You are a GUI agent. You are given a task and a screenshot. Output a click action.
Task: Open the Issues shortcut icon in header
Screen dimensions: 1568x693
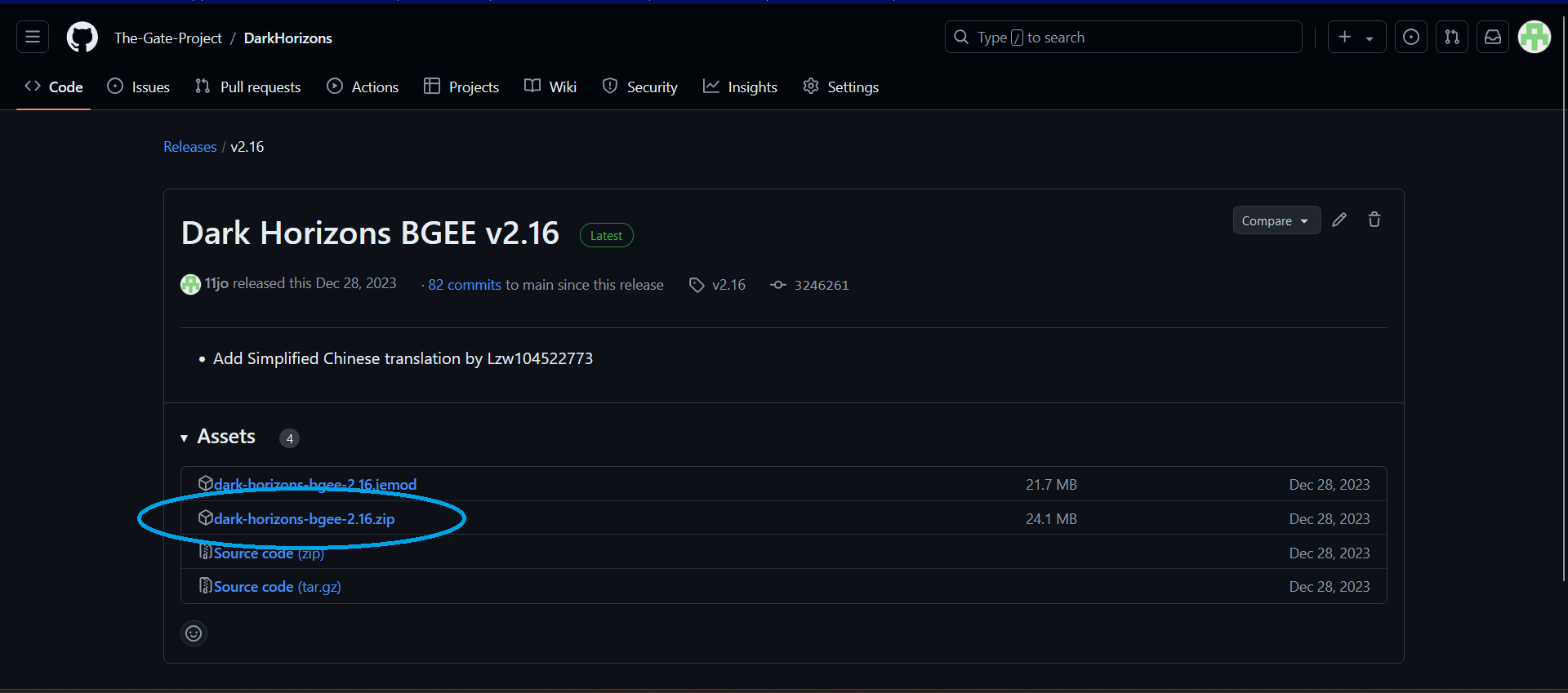coord(1411,37)
